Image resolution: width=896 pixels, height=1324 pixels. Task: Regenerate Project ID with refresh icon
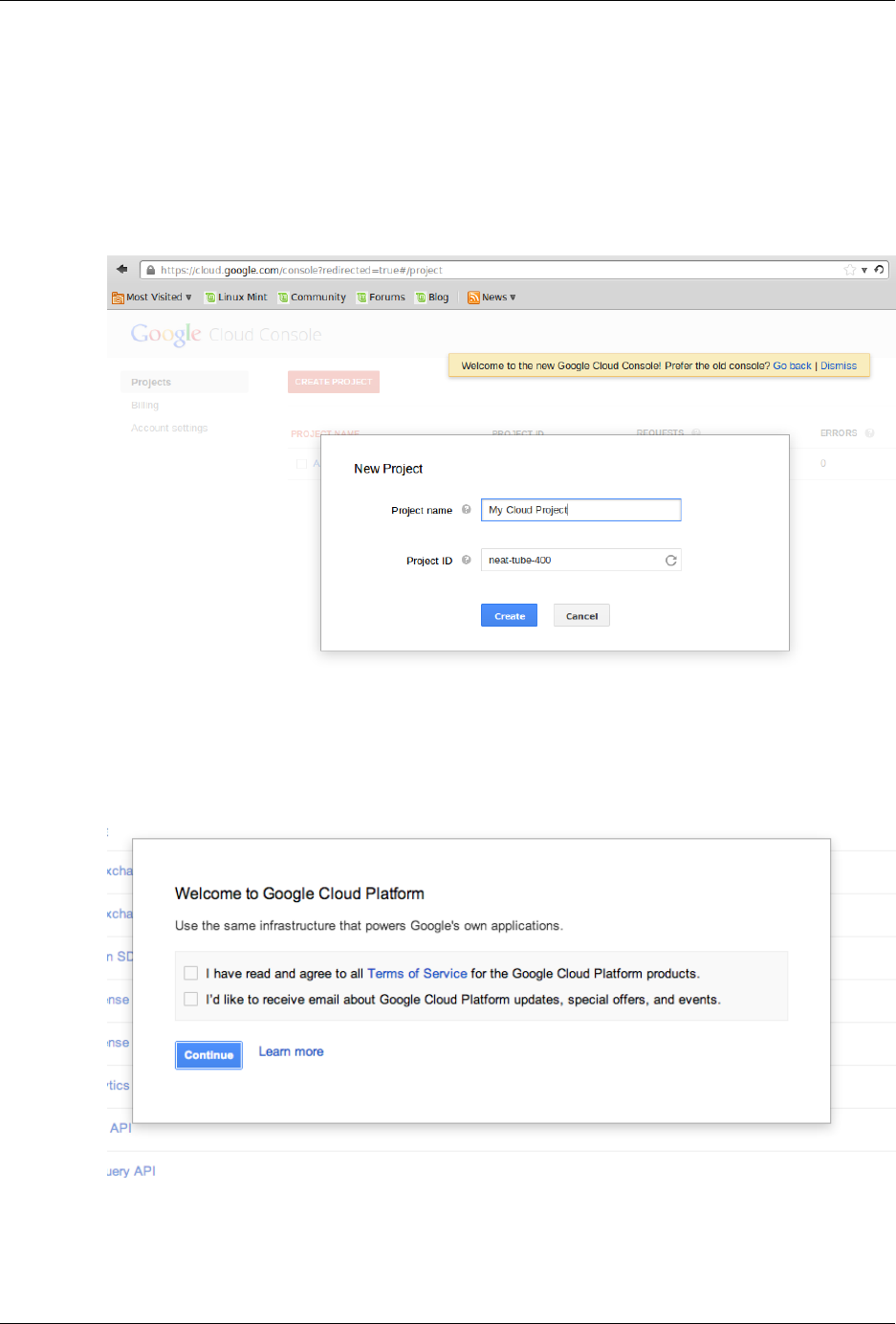tap(671, 561)
